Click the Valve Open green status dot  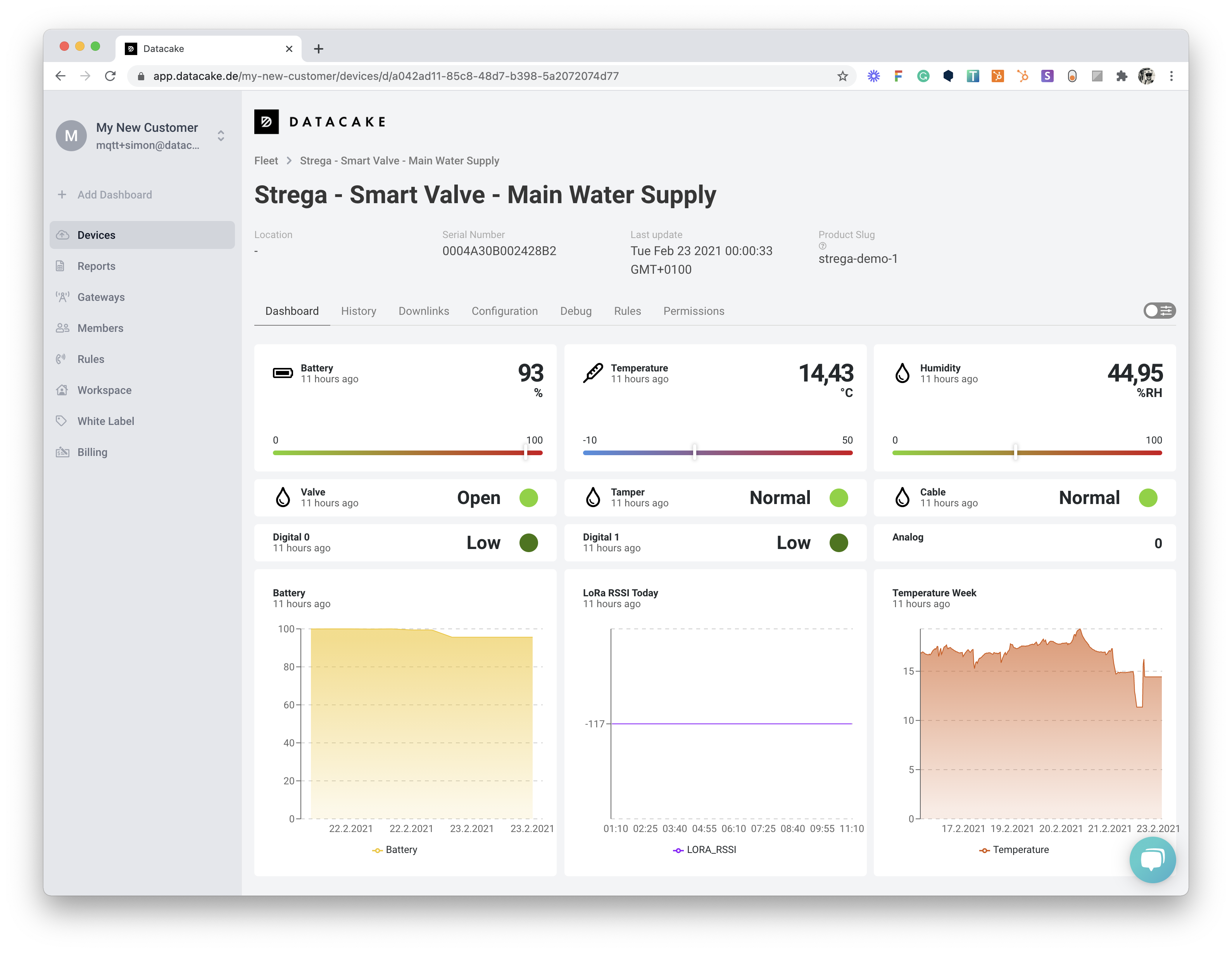click(528, 497)
